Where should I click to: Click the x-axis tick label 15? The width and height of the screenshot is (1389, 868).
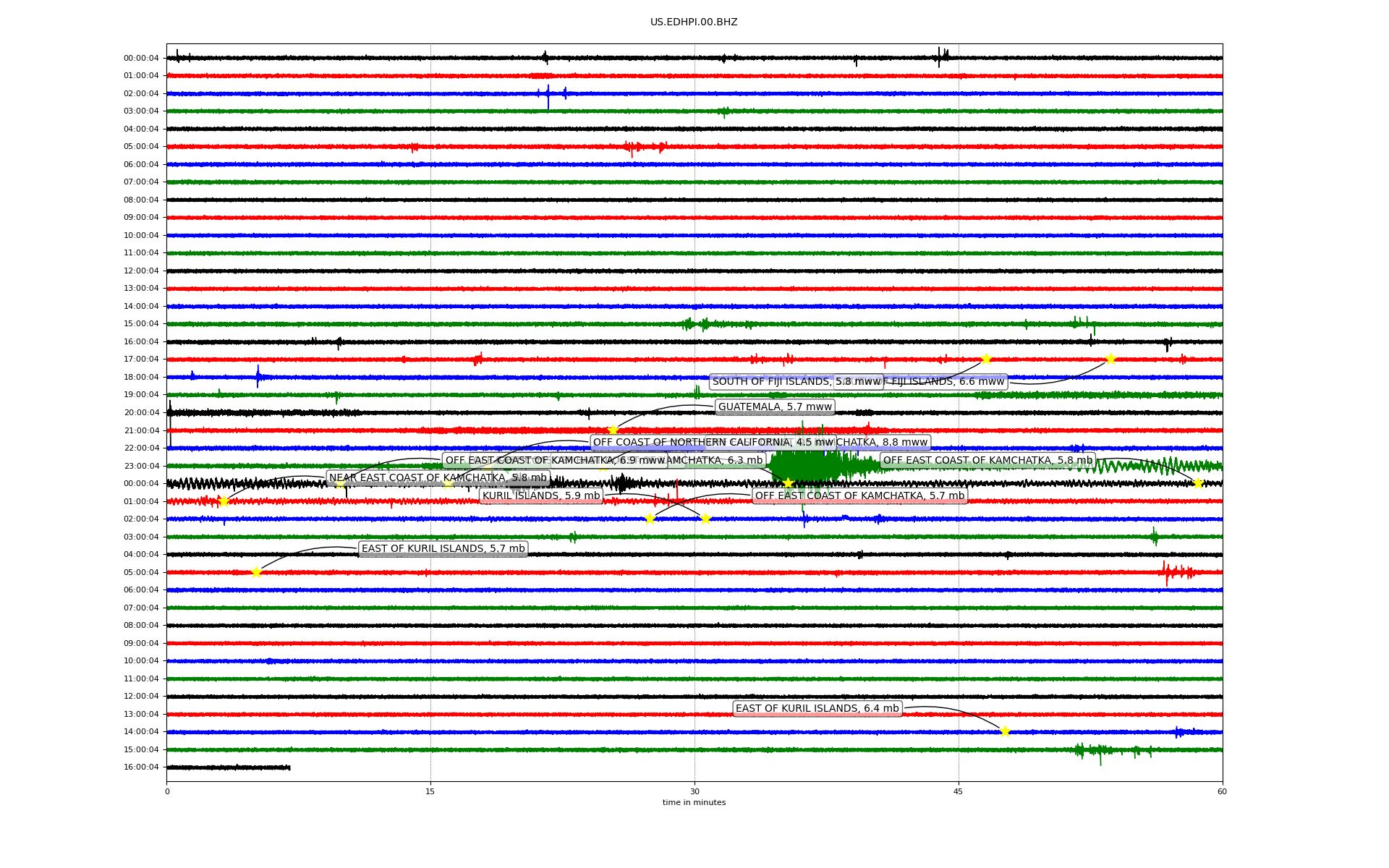tap(430, 791)
